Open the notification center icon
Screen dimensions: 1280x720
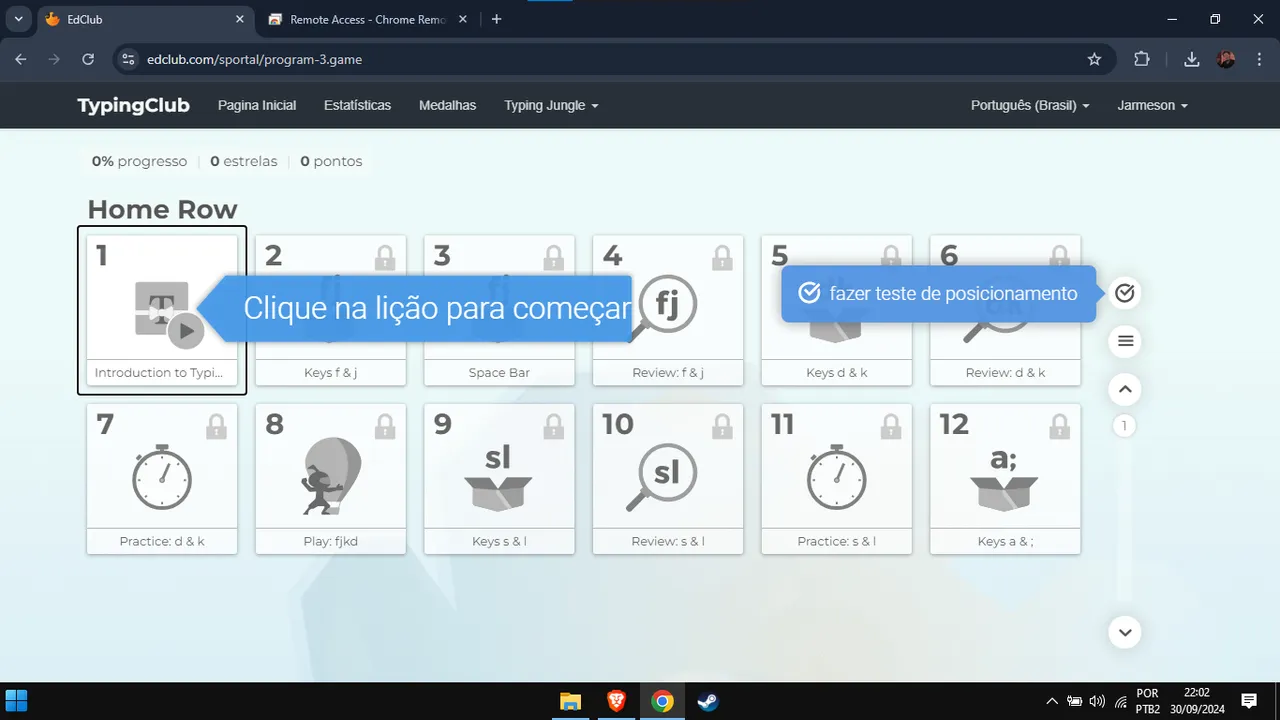1249,701
